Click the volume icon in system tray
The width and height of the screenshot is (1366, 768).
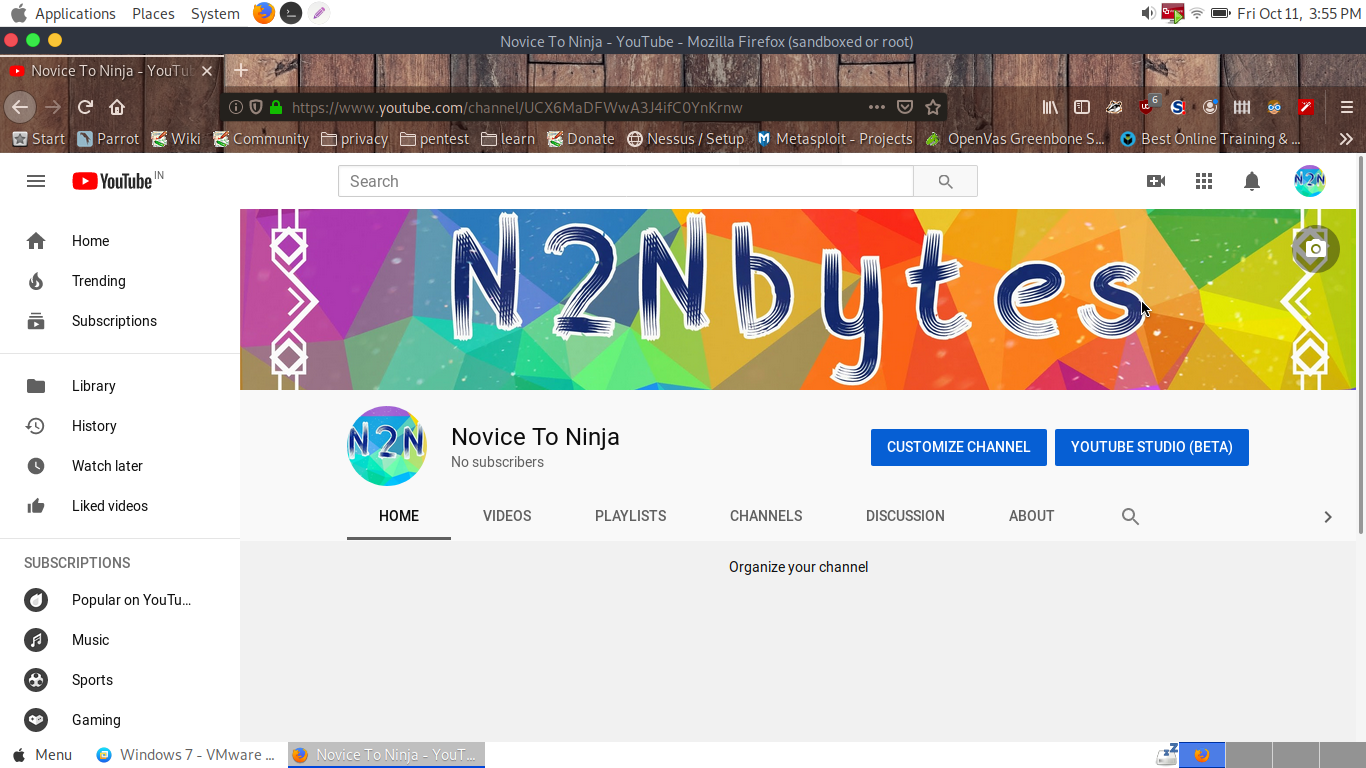(x=1148, y=13)
